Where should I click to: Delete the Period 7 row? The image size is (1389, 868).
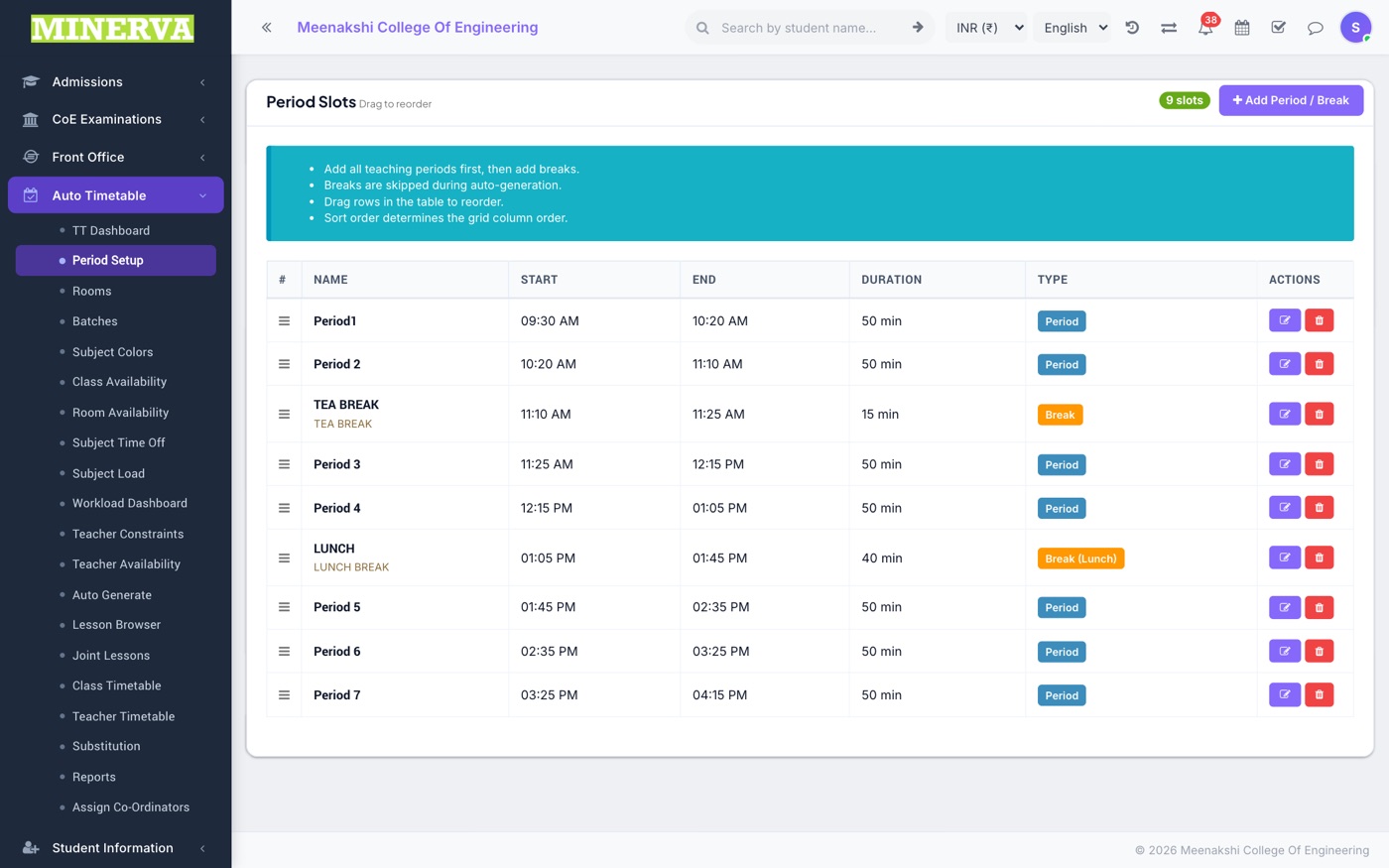tap(1320, 694)
